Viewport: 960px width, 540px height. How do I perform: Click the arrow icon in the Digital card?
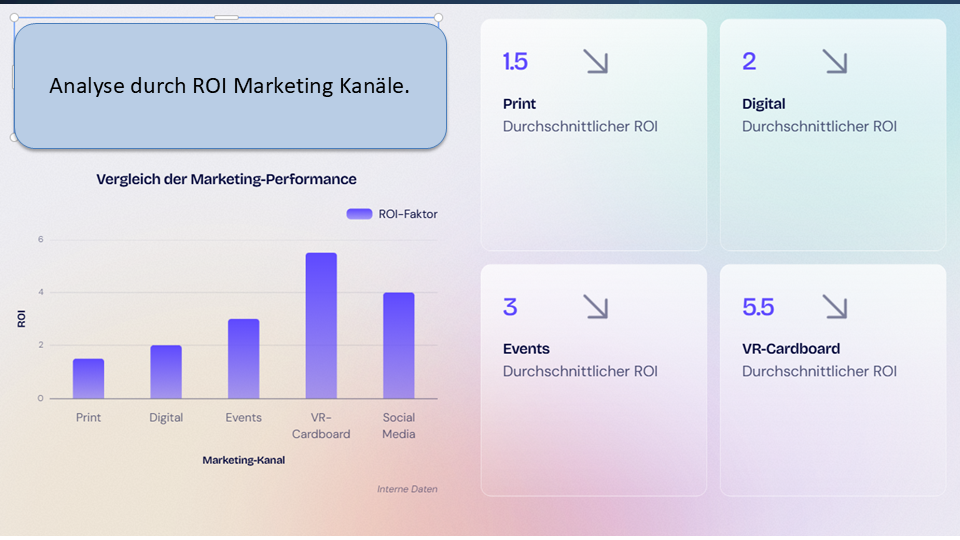click(x=834, y=62)
